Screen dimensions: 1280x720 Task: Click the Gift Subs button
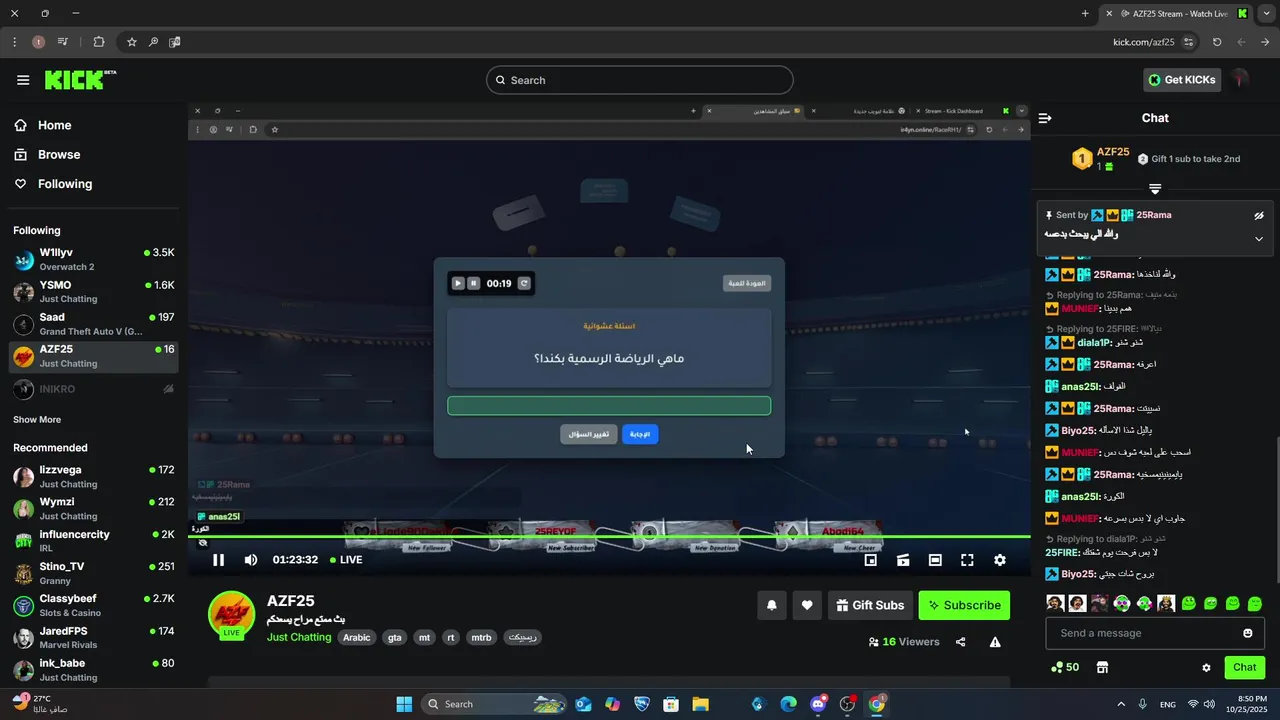click(870, 605)
